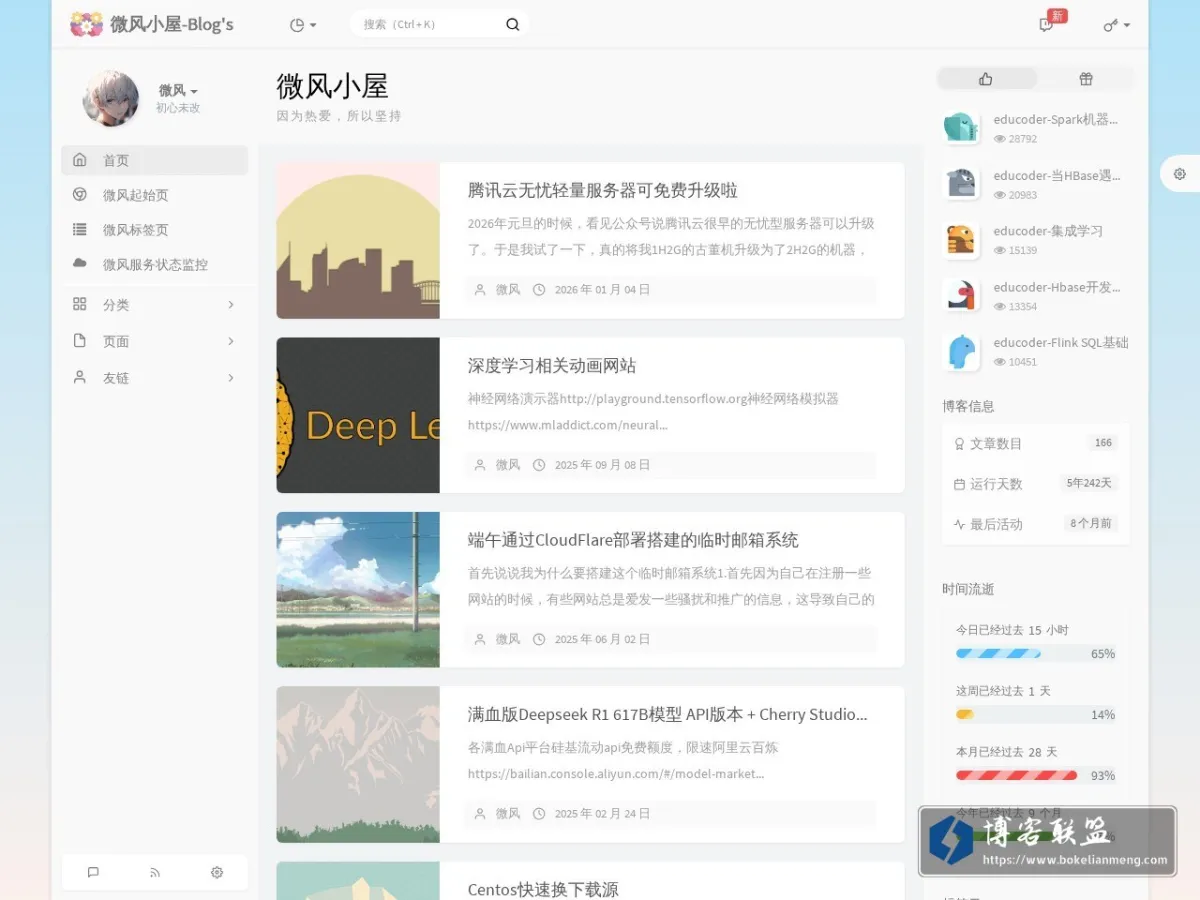Open popular post educoder-Hbase开发...
Image resolution: width=1200 pixels, height=900 pixels.
pos(1057,287)
